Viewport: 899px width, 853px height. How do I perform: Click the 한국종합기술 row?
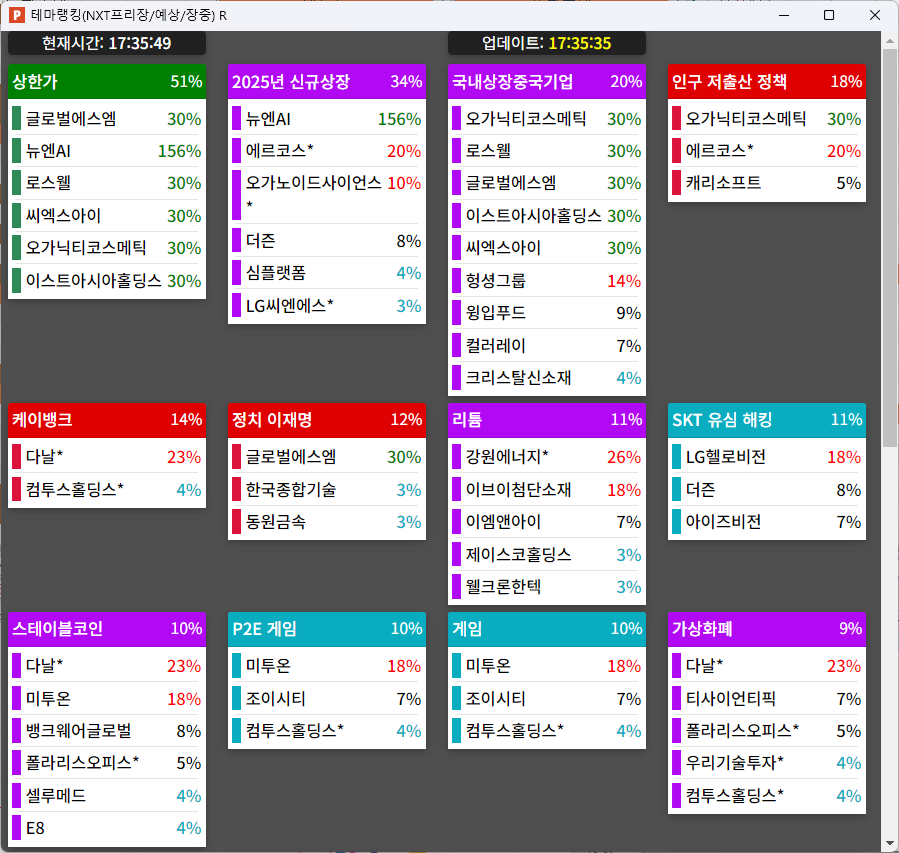coord(327,490)
